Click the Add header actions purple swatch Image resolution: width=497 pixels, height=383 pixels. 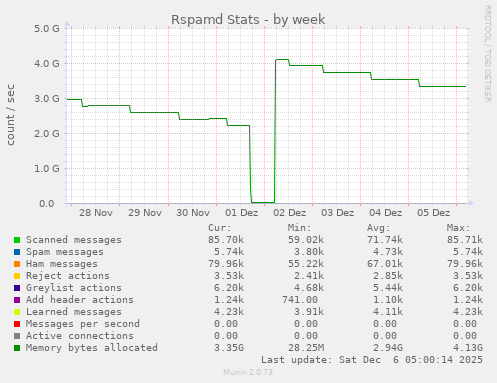[17, 300]
